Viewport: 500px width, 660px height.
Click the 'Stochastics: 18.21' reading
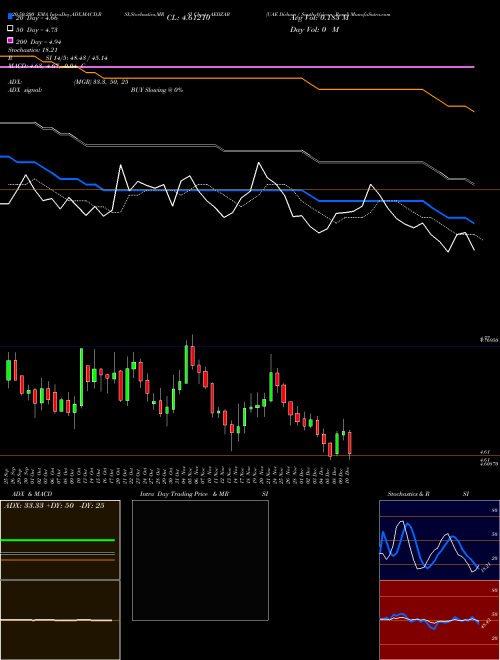(33, 50)
